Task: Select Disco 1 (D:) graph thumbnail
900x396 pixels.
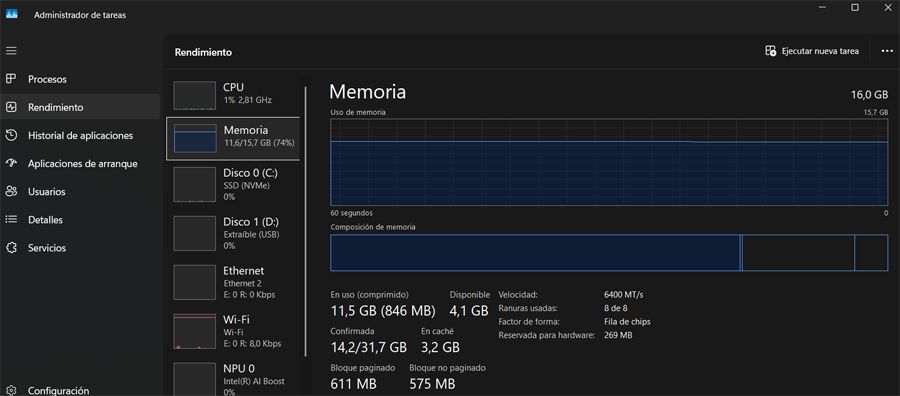Action: point(195,233)
